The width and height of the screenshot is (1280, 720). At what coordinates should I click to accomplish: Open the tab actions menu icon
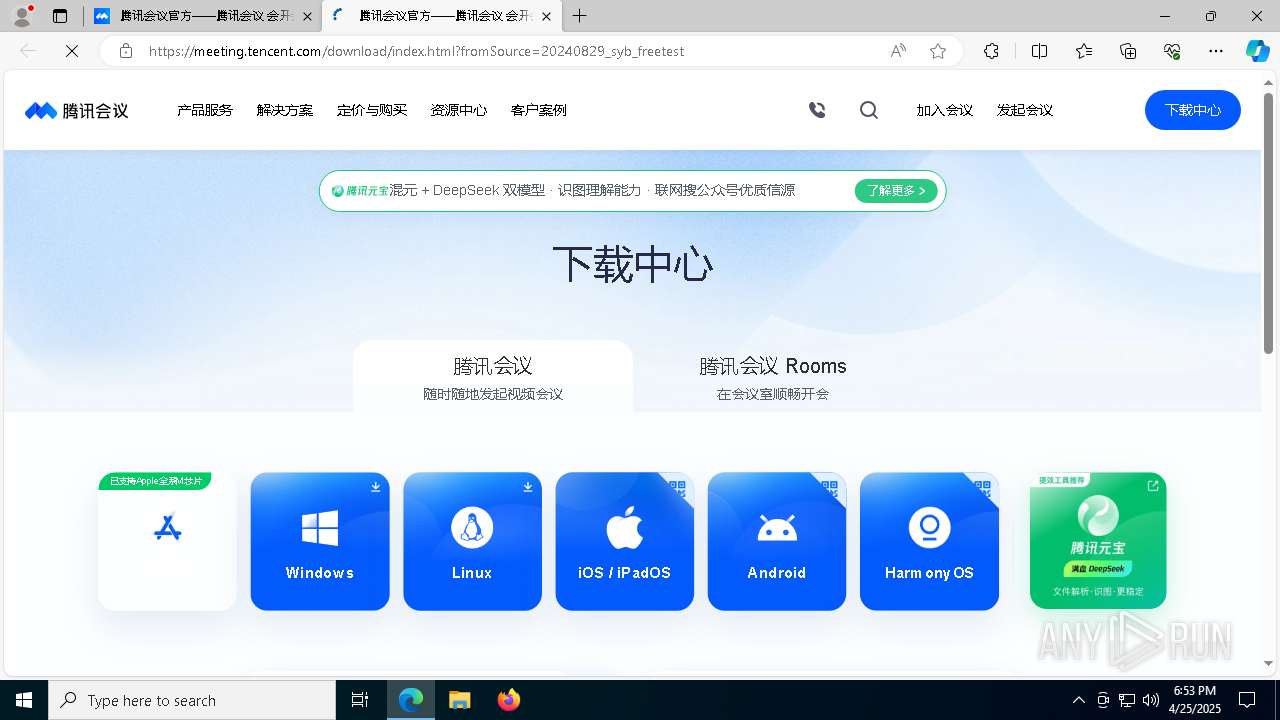click(x=60, y=16)
